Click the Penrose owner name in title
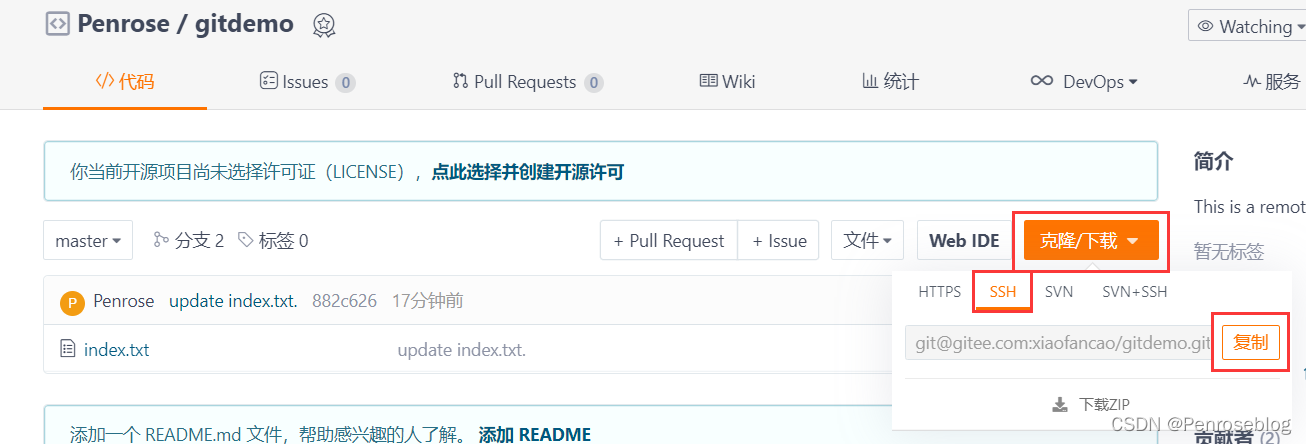 coord(125,23)
